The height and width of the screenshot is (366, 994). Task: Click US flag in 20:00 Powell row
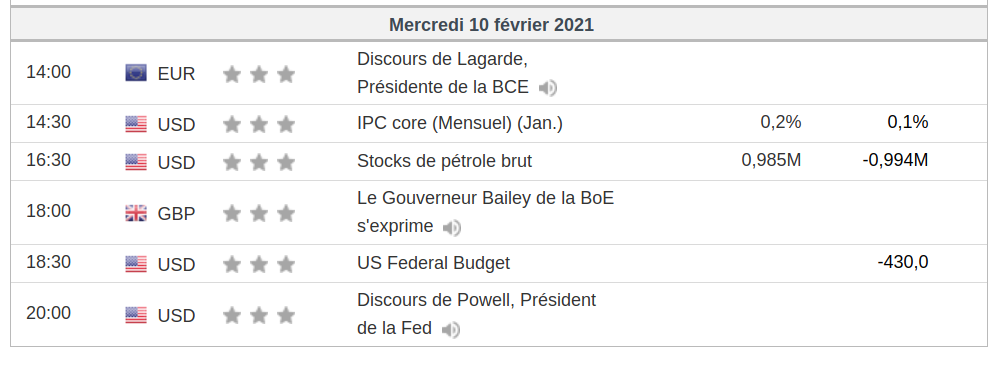(x=136, y=315)
